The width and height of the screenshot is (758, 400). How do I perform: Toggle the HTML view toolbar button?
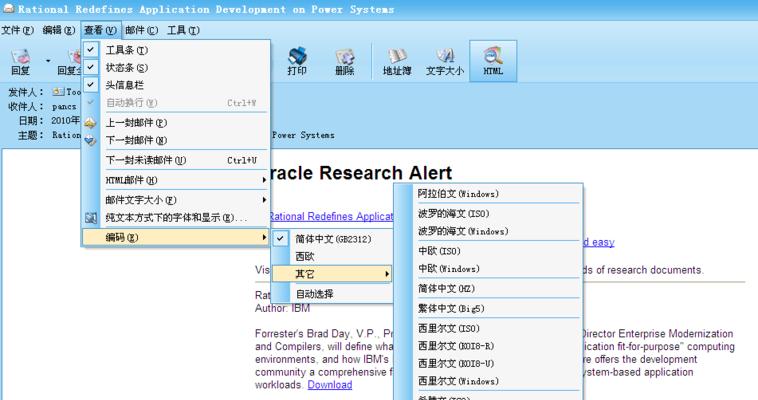click(x=493, y=61)
